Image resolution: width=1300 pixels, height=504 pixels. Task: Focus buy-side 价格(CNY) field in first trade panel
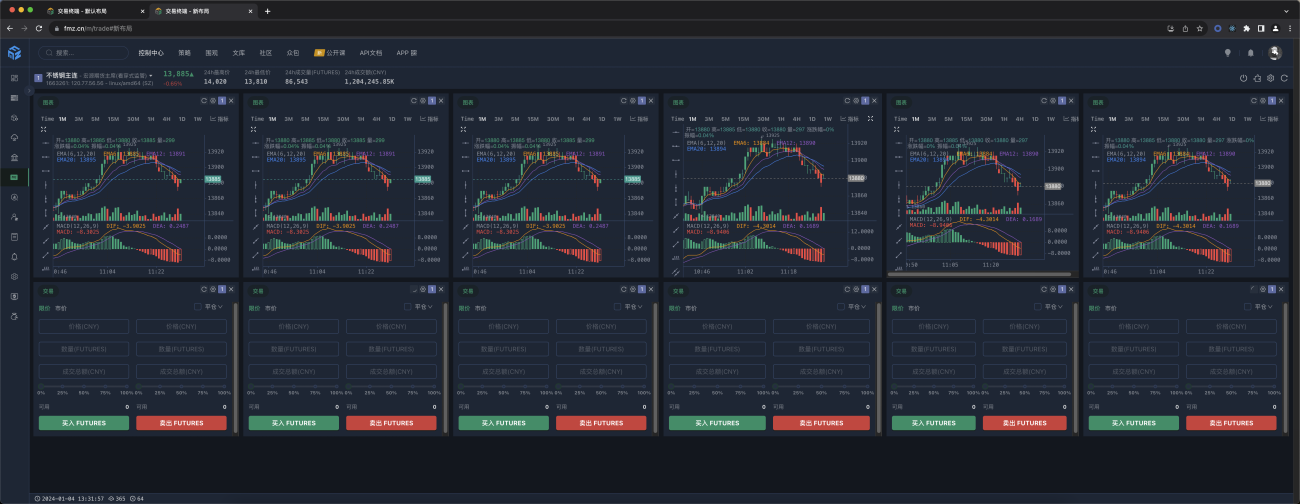pyautogui.click(x=84, y=326)
